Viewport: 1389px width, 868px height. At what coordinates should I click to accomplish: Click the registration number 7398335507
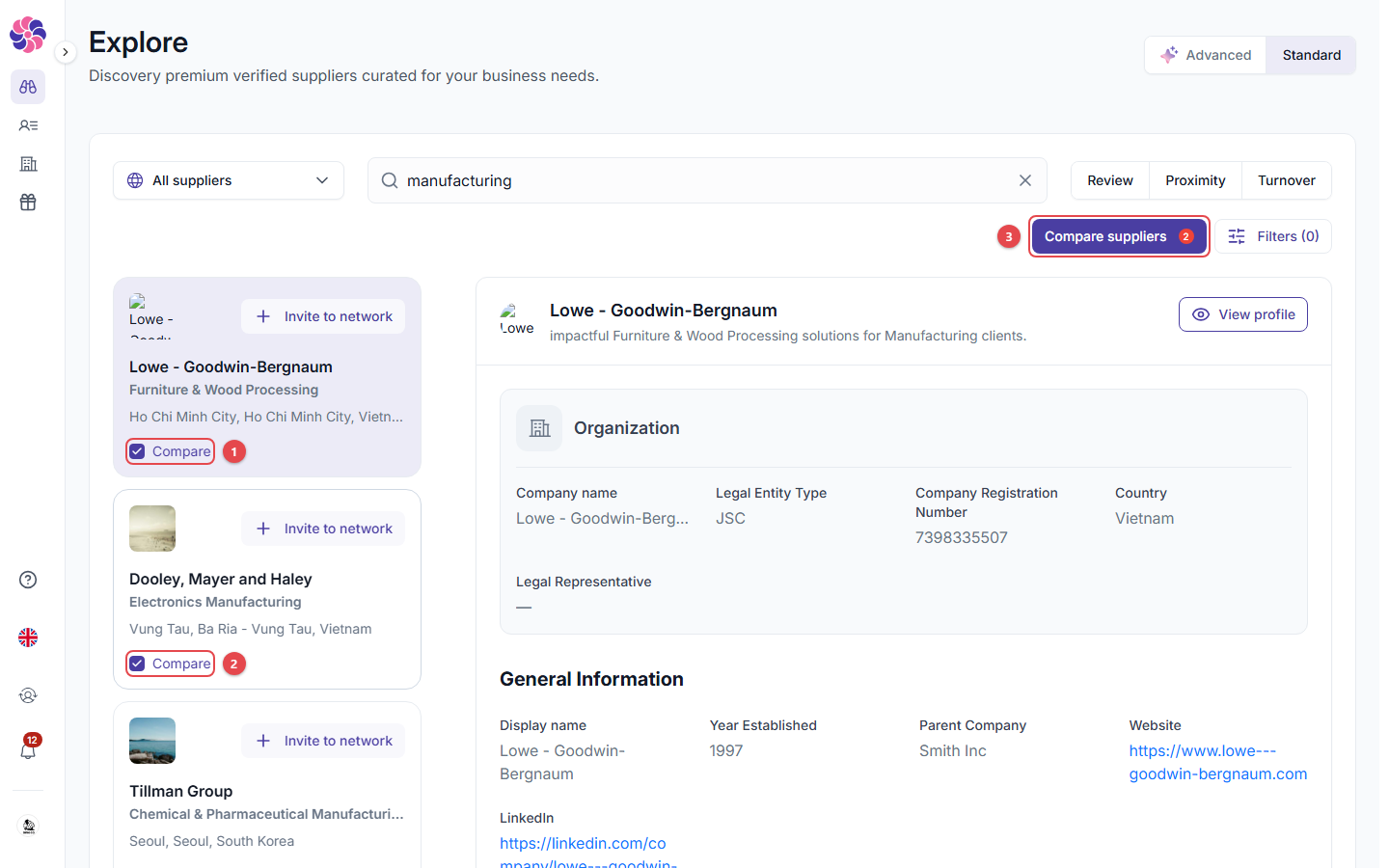click(x=962, y=537)
